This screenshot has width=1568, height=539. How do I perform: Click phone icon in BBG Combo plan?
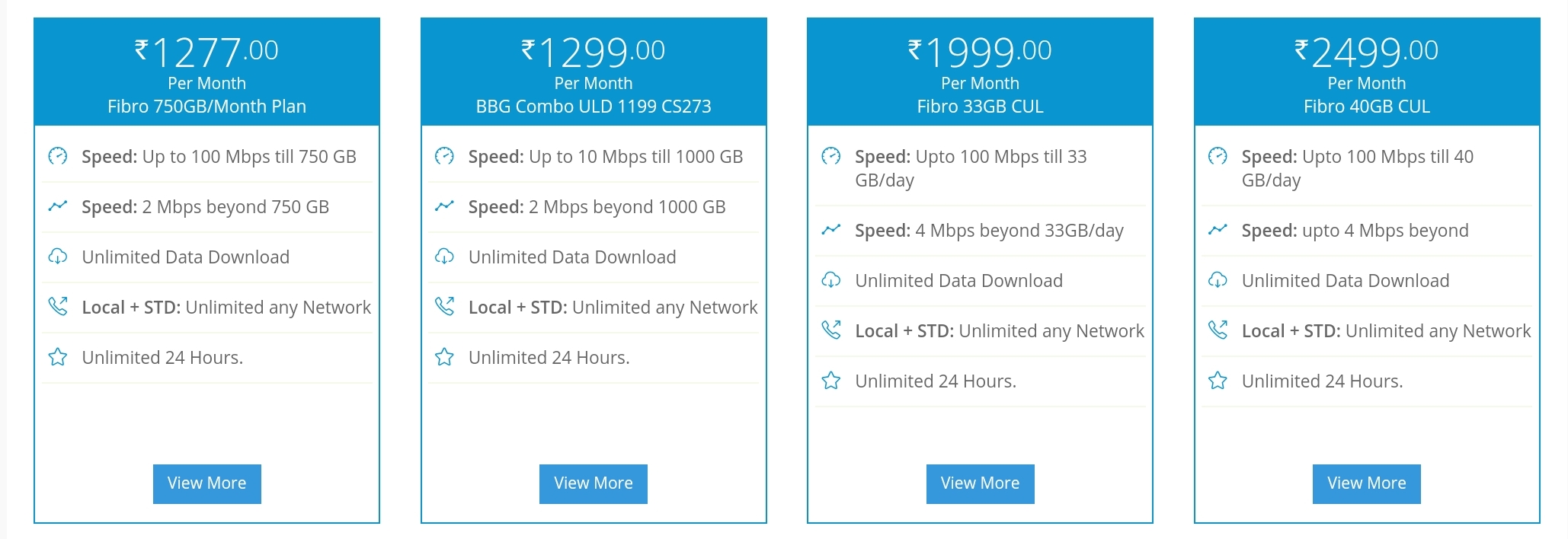(444, 307)
